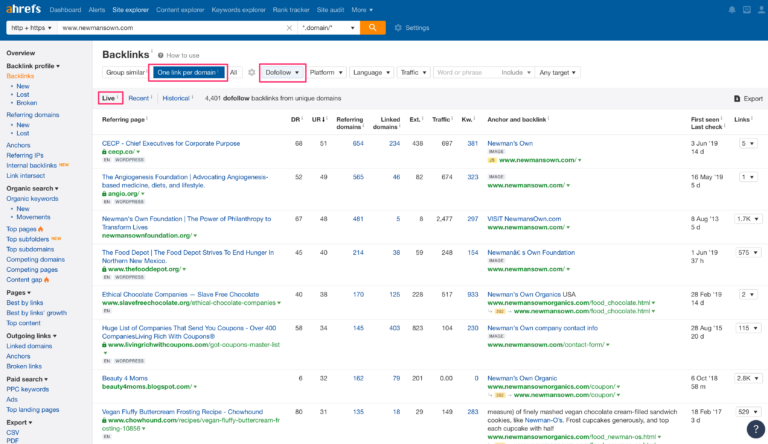This screenshot has height=444, width=768.
Task: Collapse the Backlink profile section
Action: [x=33, y=66]
